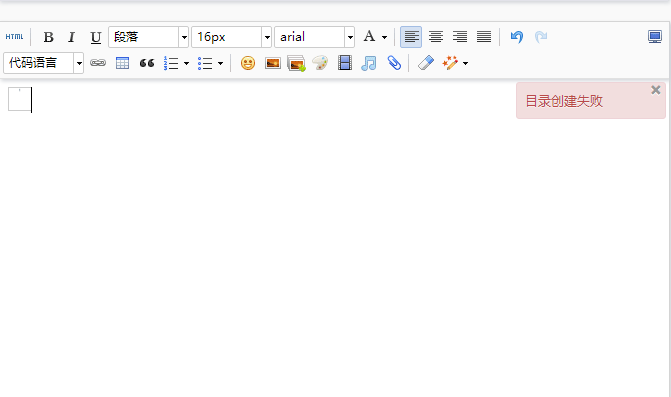Insert a hyperlink
Screen dimensions: 671x397
pyautogui.click(x=98, y=63)
